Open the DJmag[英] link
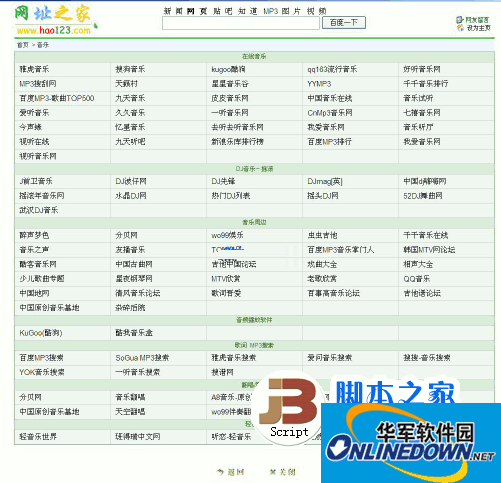 click(x=325, y=181)
